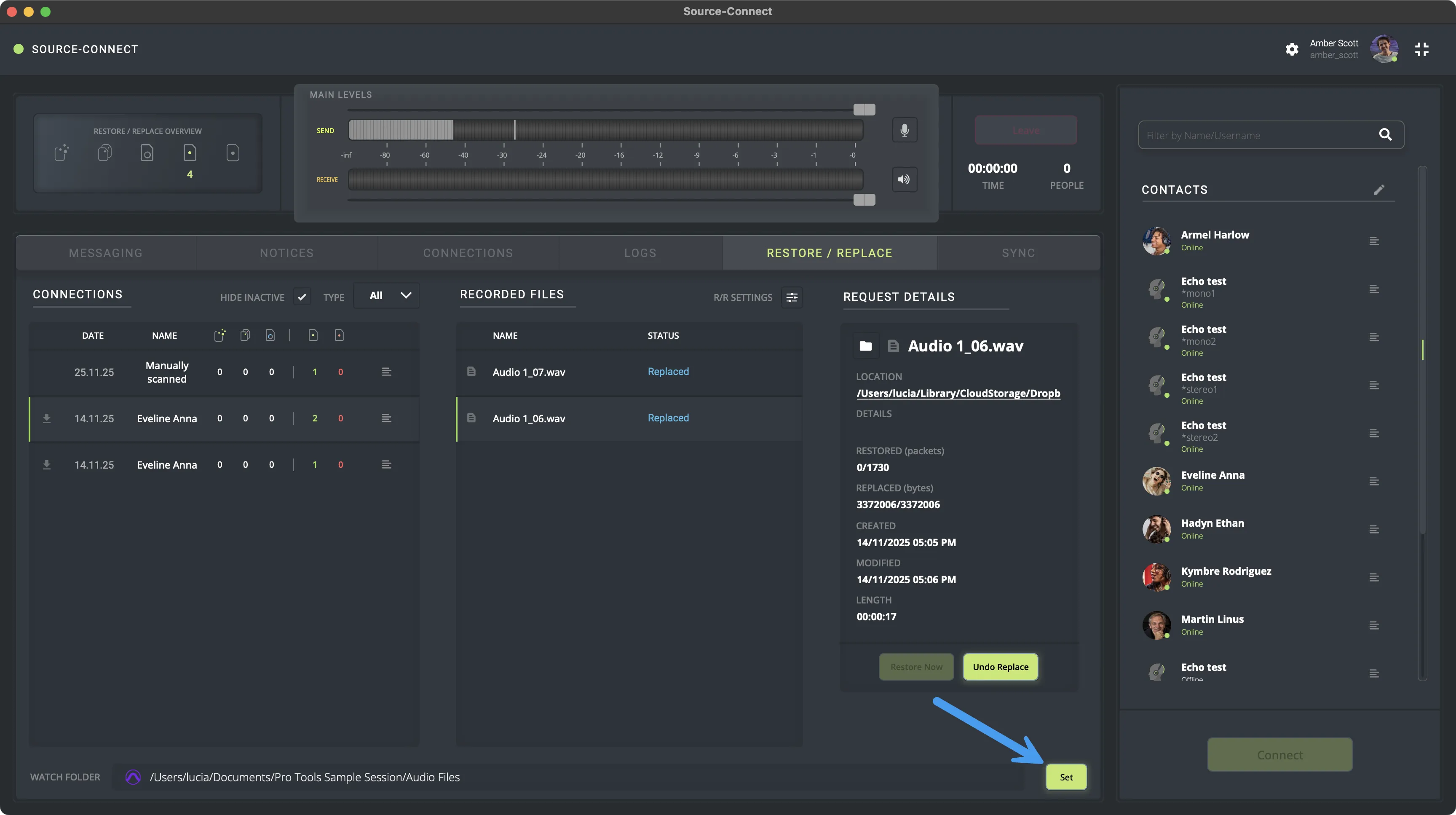Switch to the Notices tab

coord(286,253)
